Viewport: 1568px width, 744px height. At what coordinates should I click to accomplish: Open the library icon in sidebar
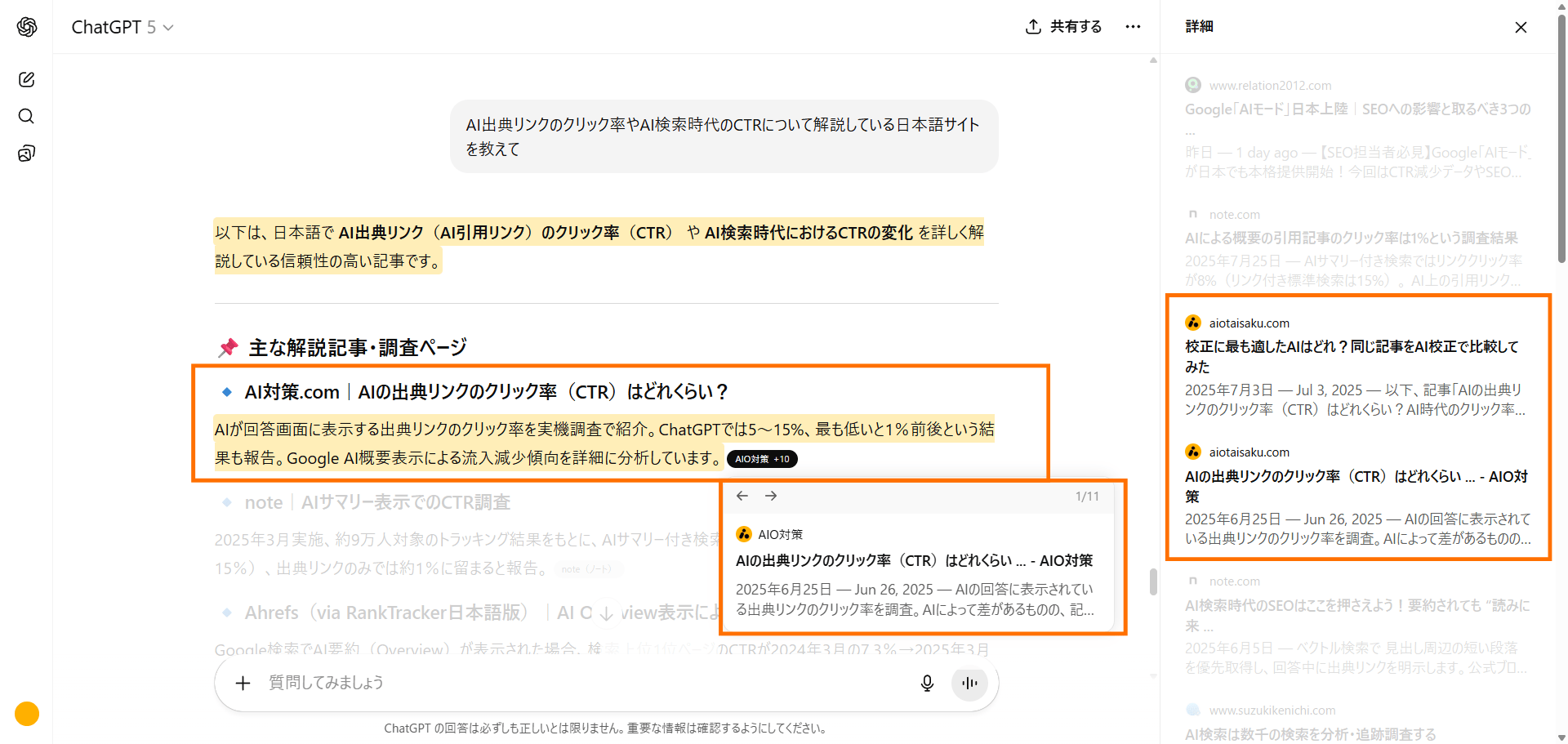pyautogui.click(x=27, y=154)
